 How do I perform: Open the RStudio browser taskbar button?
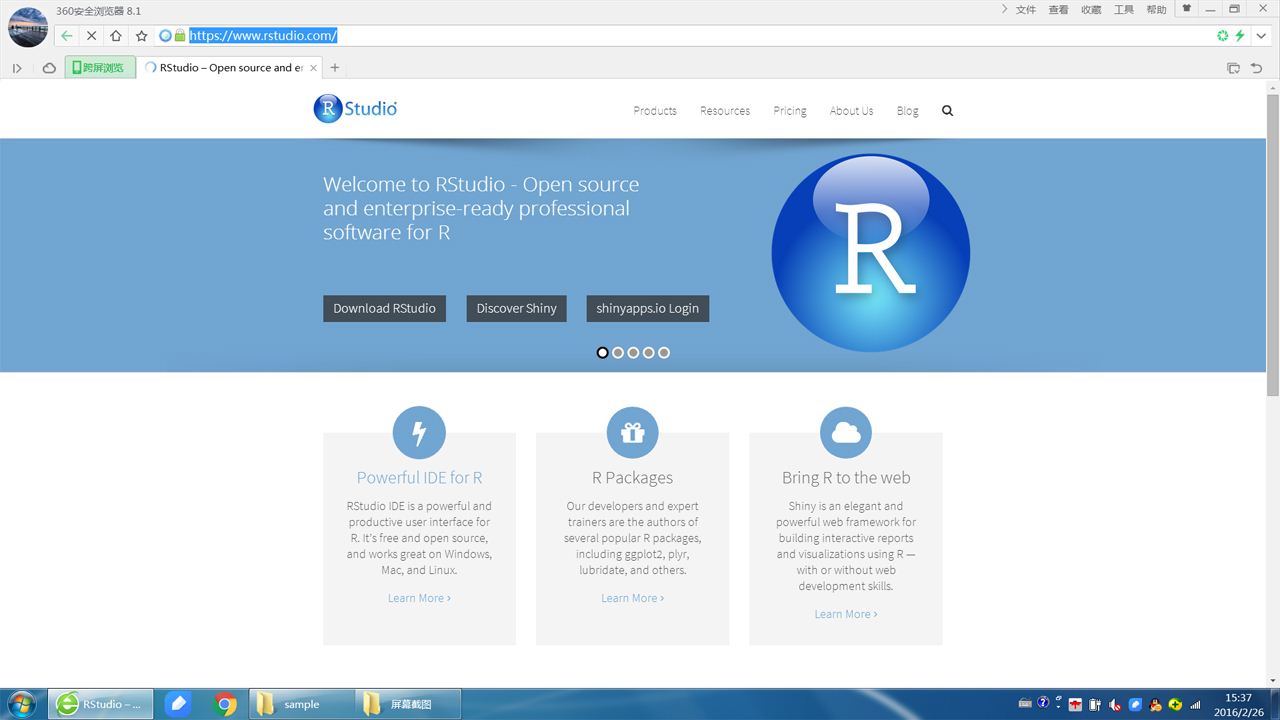(103, 704)
